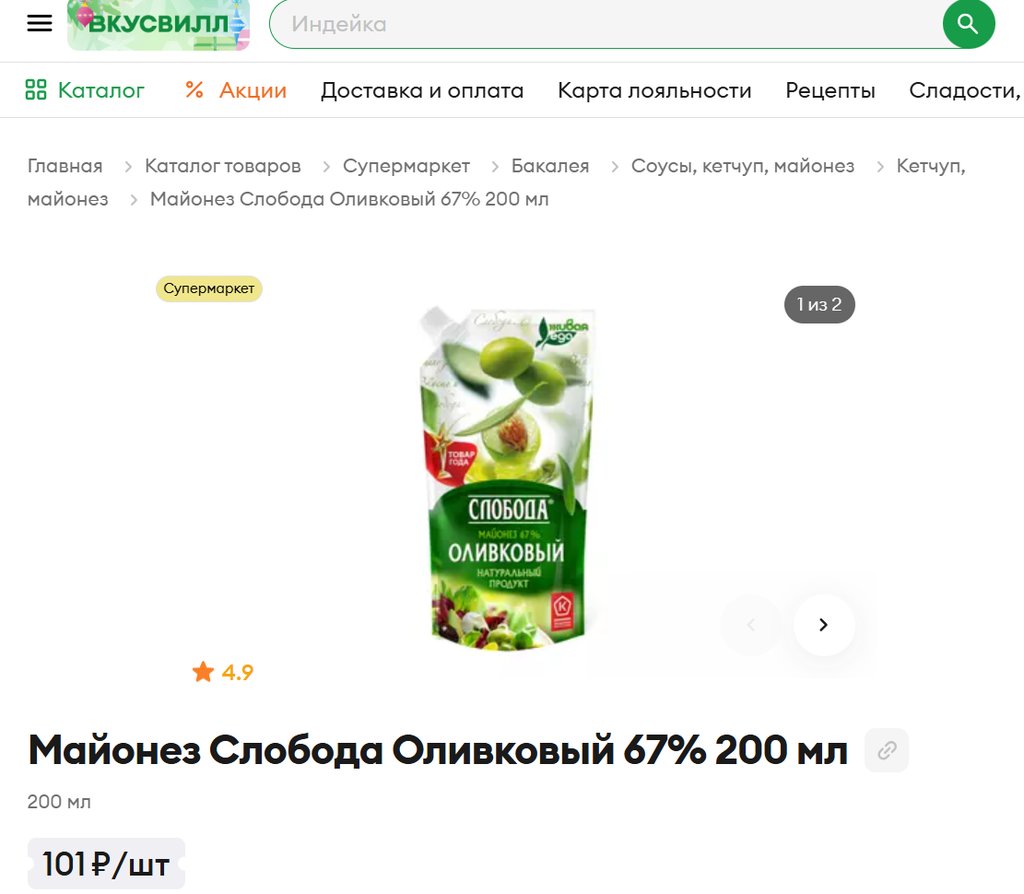Click the orange star rating 4.9
Screen dimensions: 1024x894
click(223, 672)
